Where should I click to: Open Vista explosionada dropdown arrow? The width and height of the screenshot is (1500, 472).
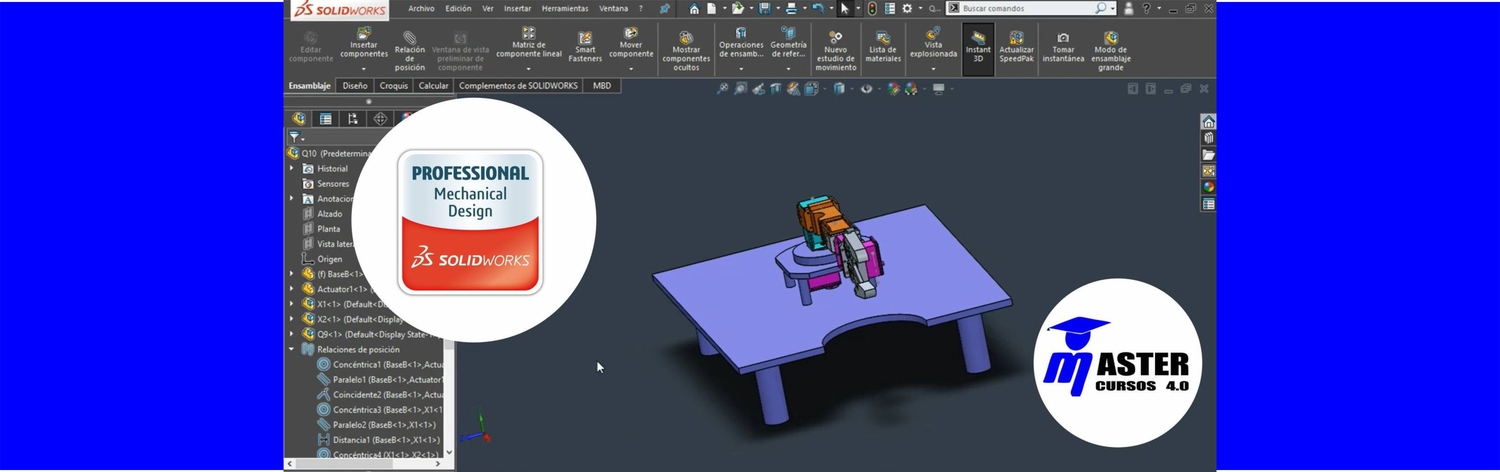pyautogui.click(x=933, y=69)
